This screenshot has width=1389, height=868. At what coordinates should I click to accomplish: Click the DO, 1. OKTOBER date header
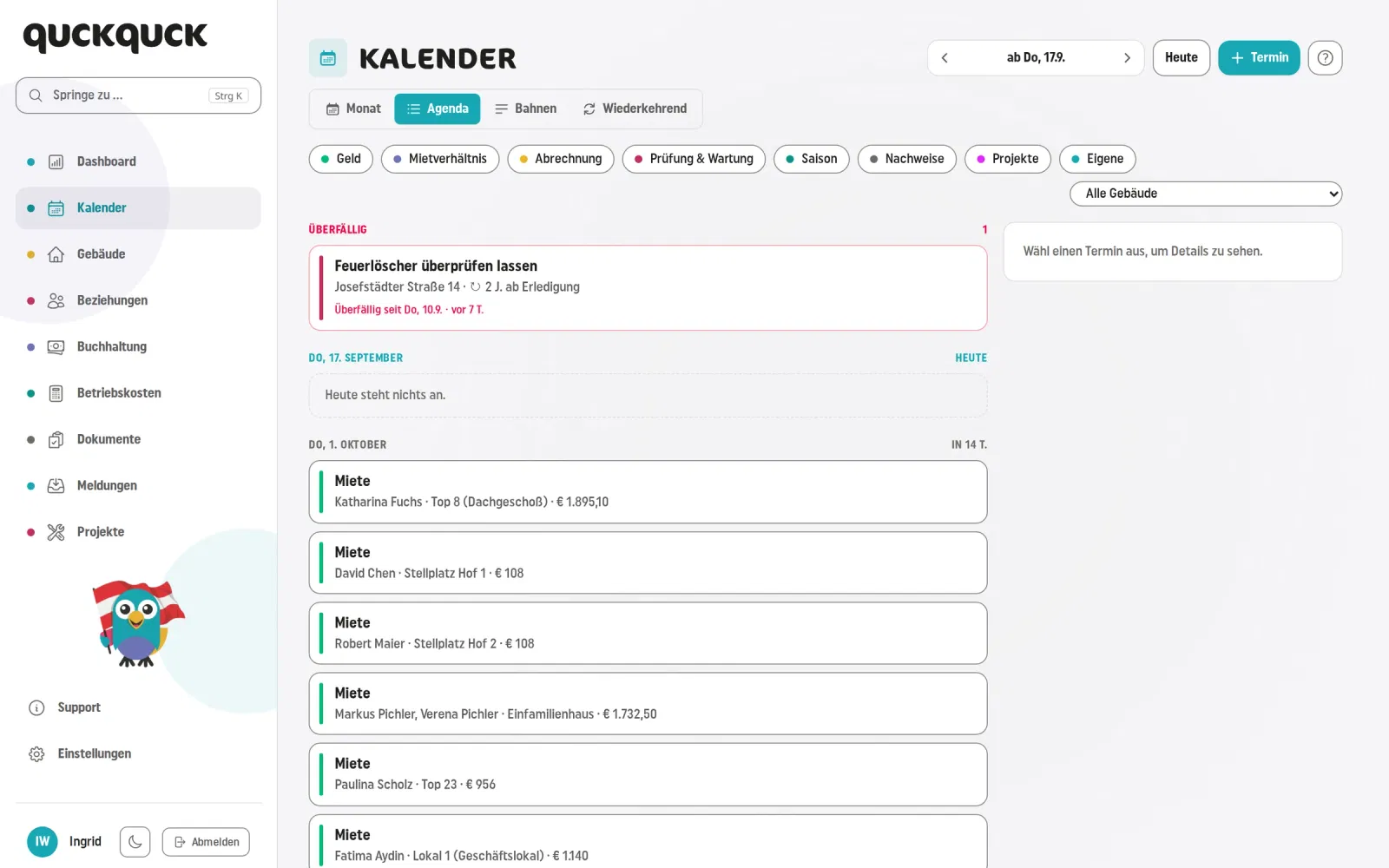(347, 444)
